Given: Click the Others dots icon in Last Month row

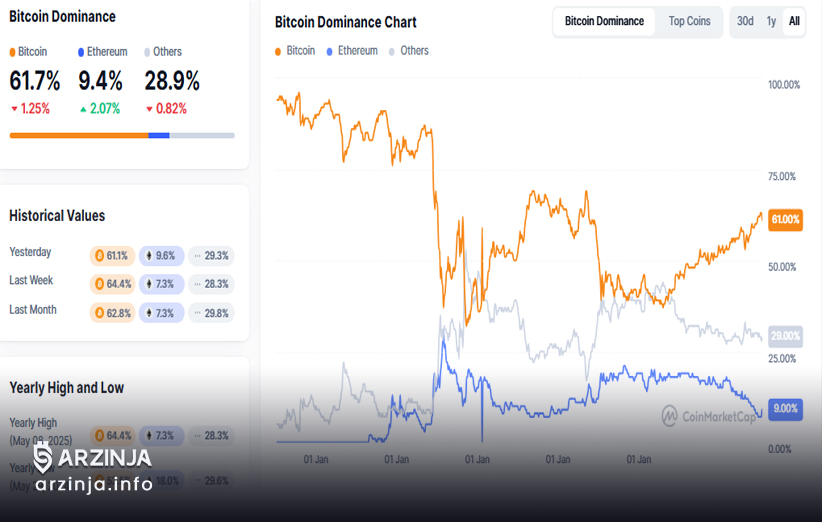Looking at the screenshot, I should tap(198, 313).
